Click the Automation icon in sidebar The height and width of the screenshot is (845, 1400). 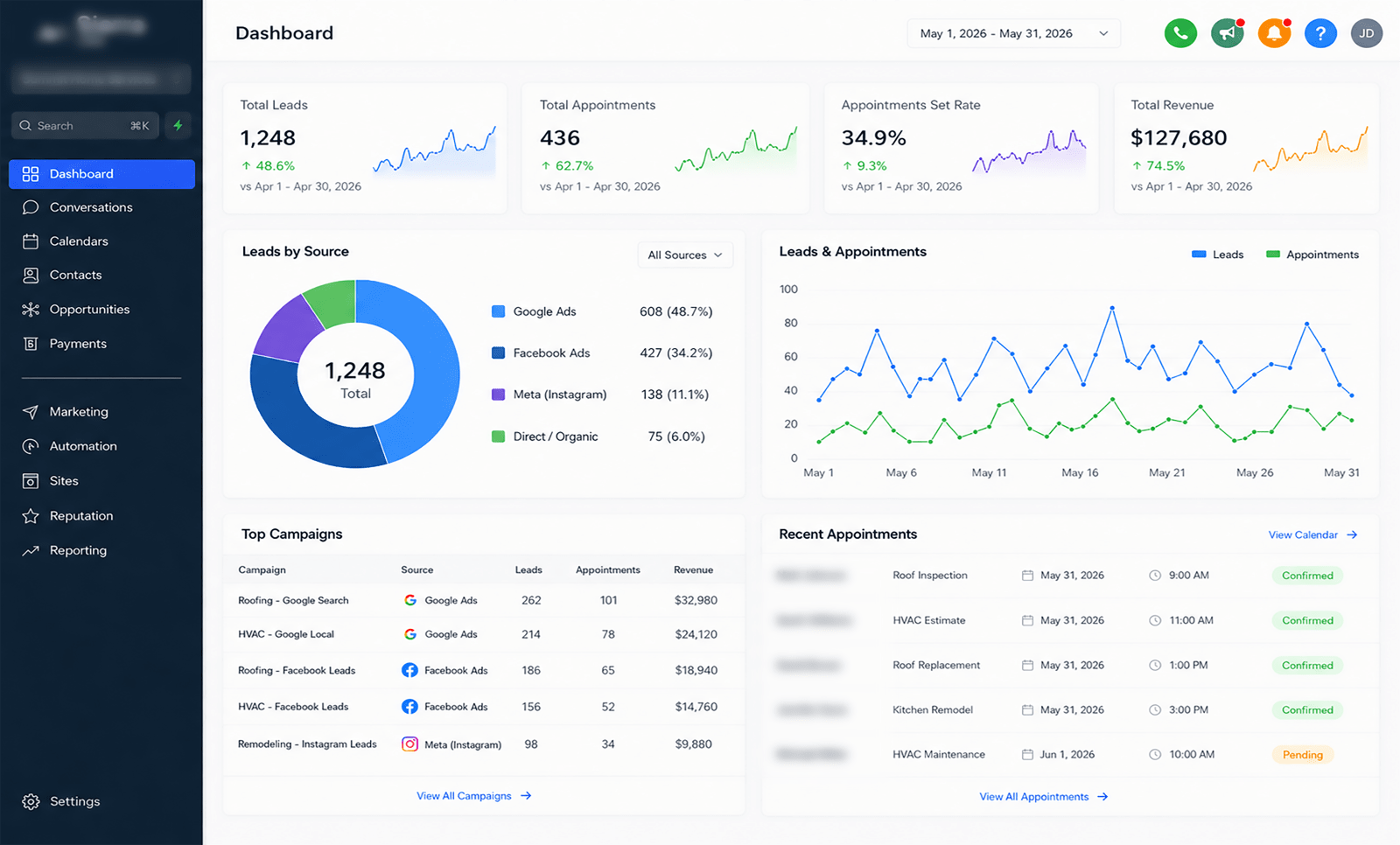[x=31, y=446]
